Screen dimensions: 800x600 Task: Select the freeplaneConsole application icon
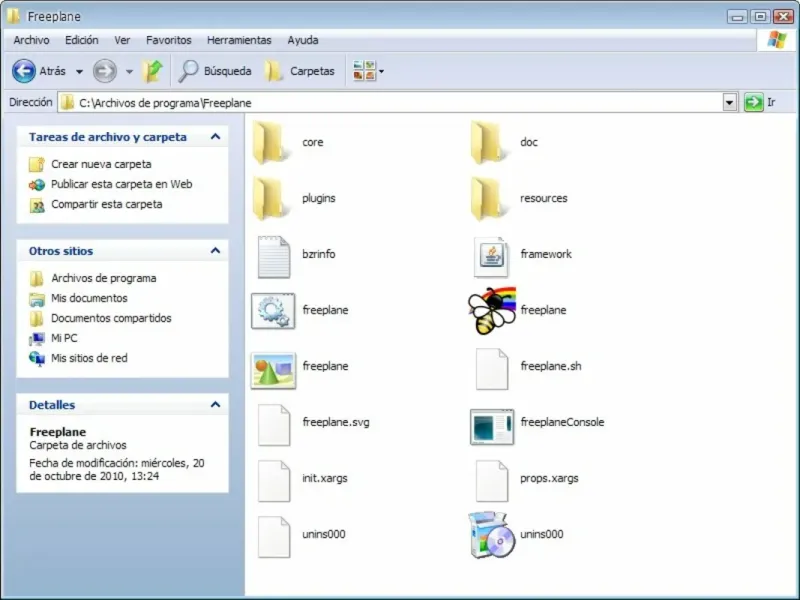[x=492, y=427]
